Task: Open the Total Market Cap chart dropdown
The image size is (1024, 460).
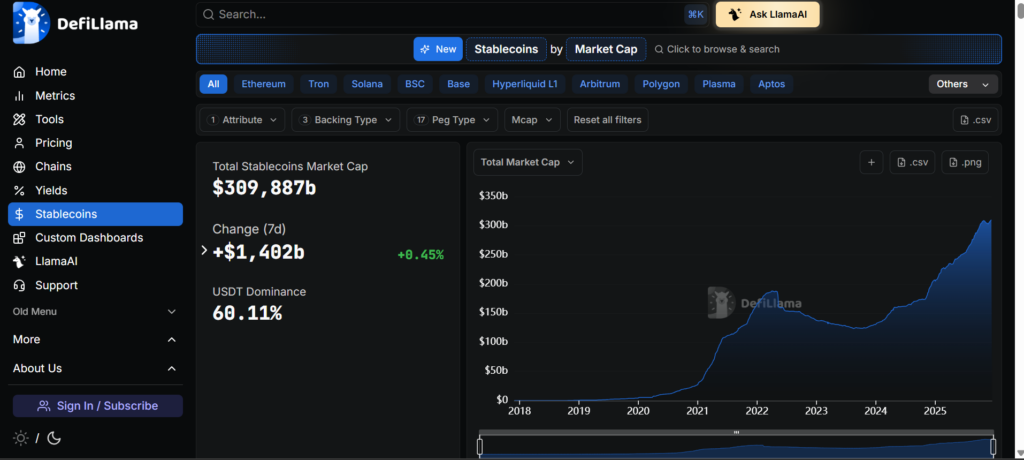Action: (527, 162)
